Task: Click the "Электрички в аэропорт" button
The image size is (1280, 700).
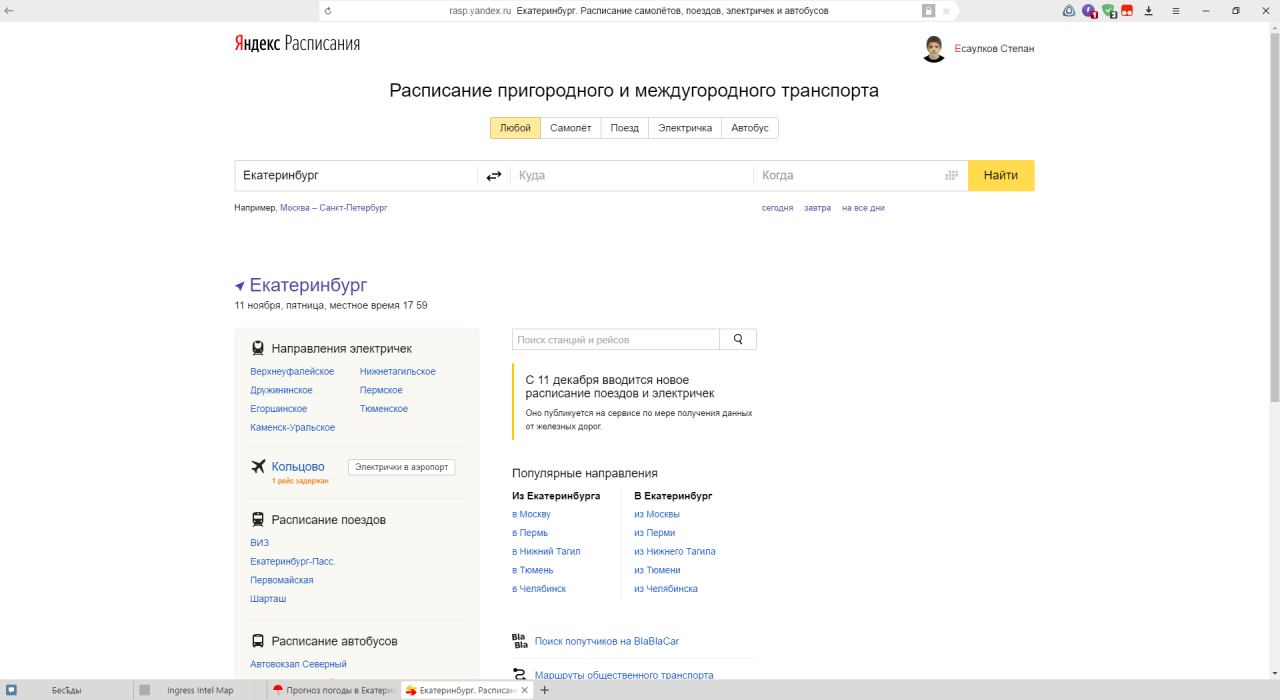Action: point(402,467)
